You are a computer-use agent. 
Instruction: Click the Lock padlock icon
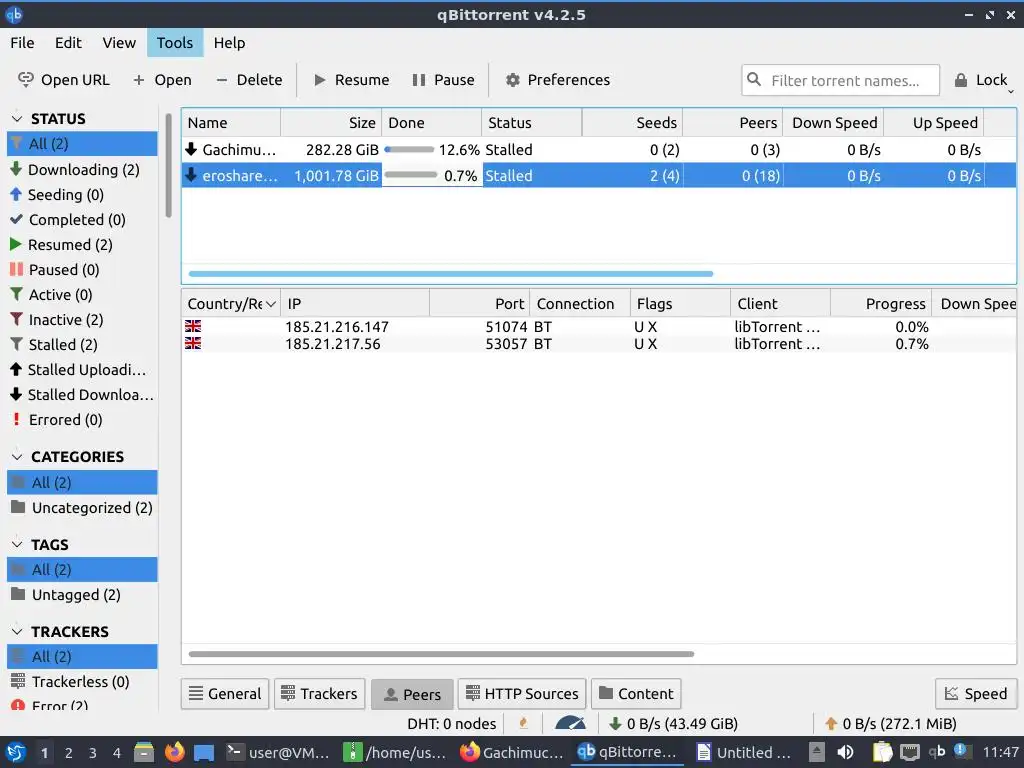961,80
